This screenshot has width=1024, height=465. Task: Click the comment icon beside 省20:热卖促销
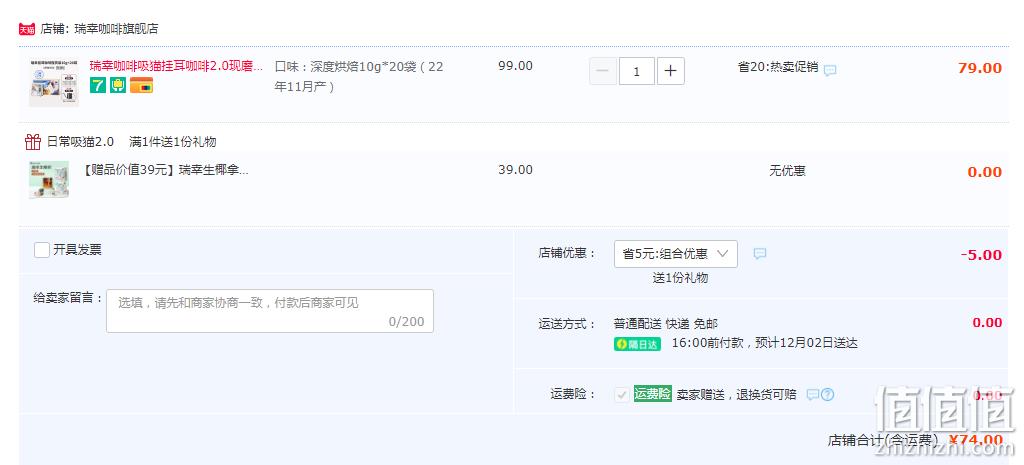pos(830,71)
